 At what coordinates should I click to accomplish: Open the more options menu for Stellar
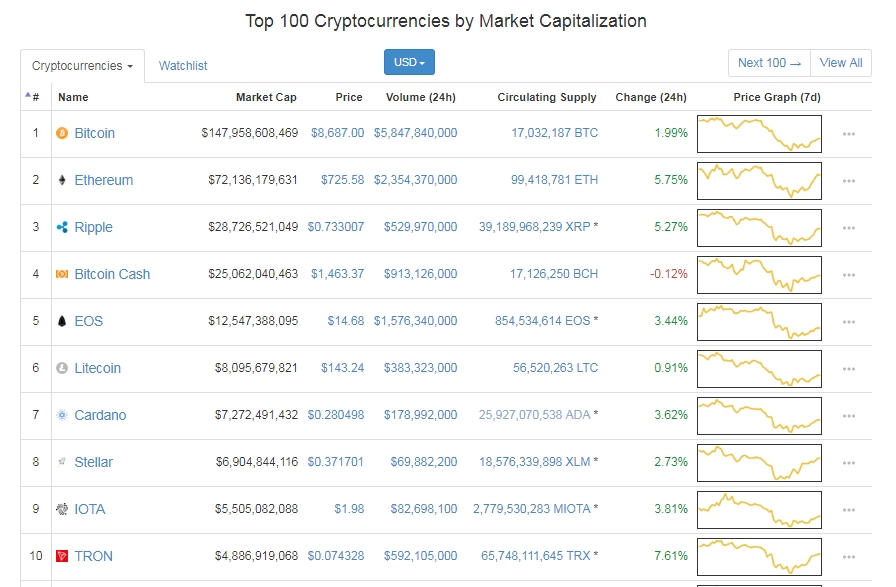849,463
